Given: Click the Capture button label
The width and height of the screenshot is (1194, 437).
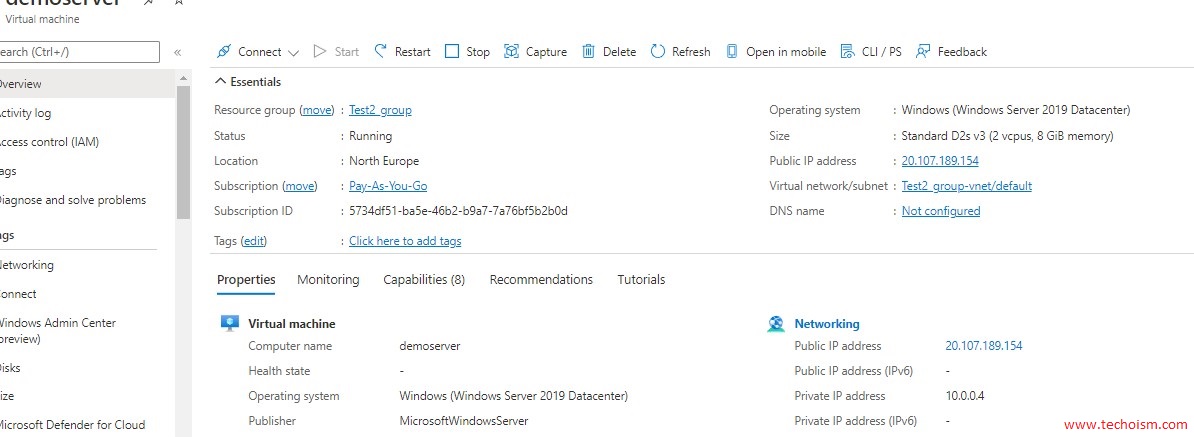Looking at the screenshot, I should [x=546, y=52].
